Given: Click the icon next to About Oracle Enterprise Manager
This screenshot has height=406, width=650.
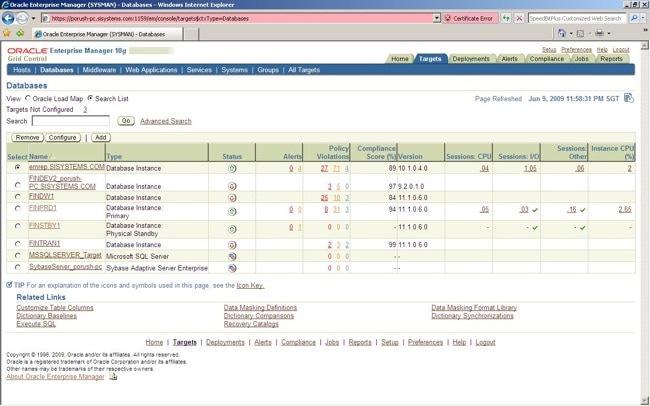Looking at the screenshot, I should (x=113, y=377).
